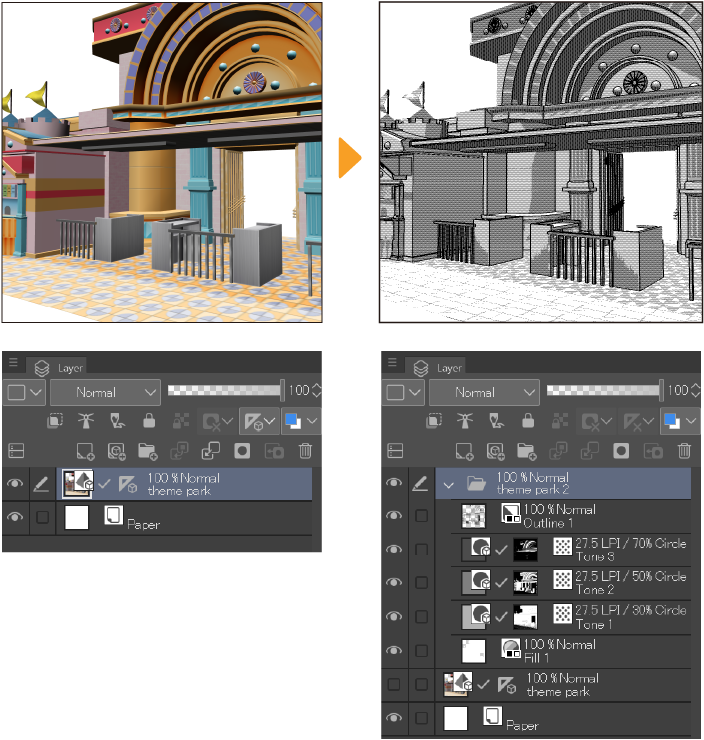Merge with layer below in left panel

coord(210,451)
